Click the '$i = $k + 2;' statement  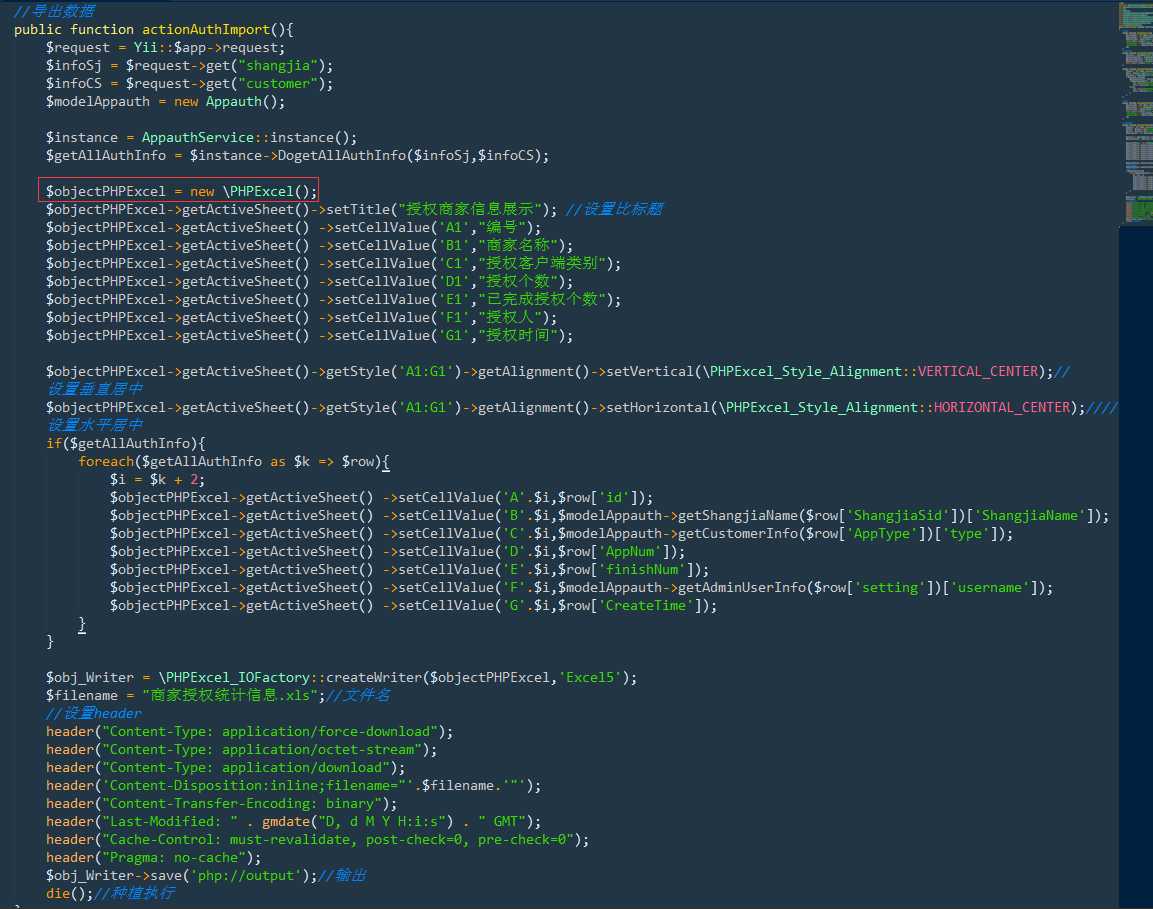(157, 480)
